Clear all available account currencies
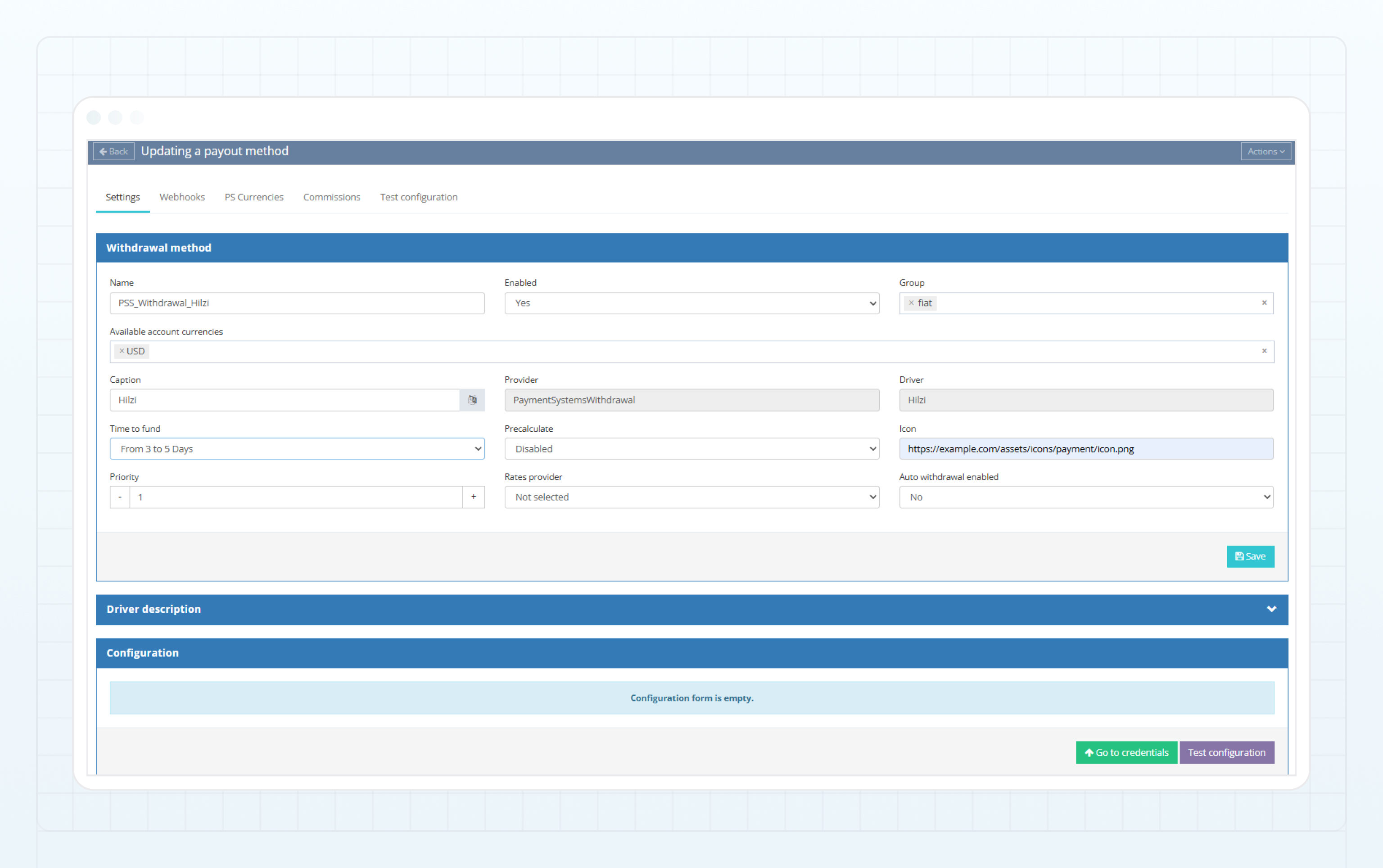The height and width of the screenshot is (868, 1383). (1264, 351)
